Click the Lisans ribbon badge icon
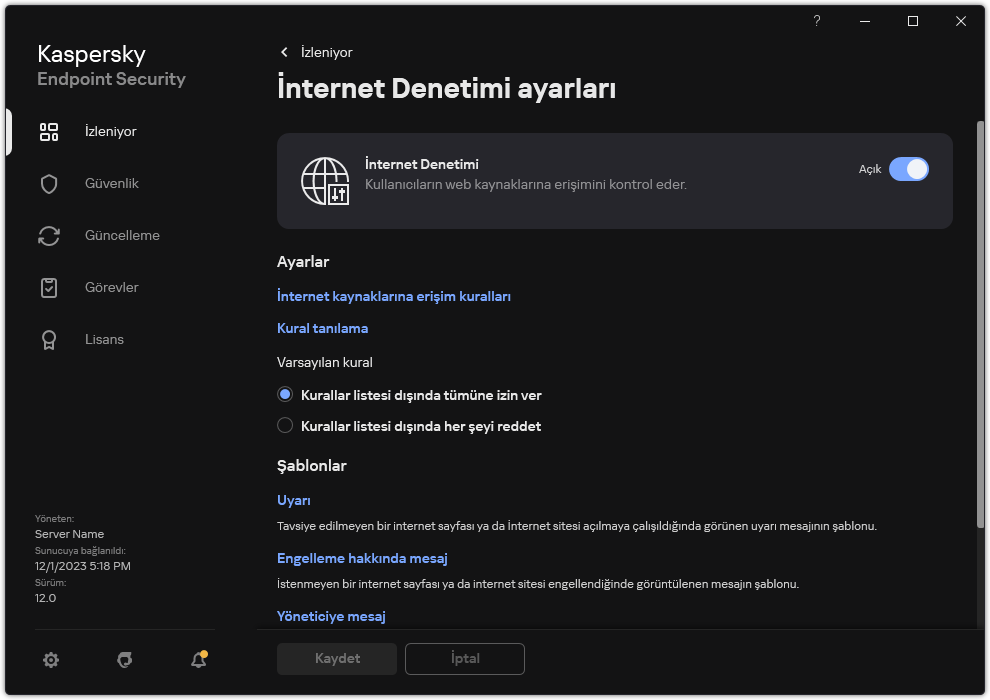The height and width of the screenshot is (700, 990). [x=49, y=340]
